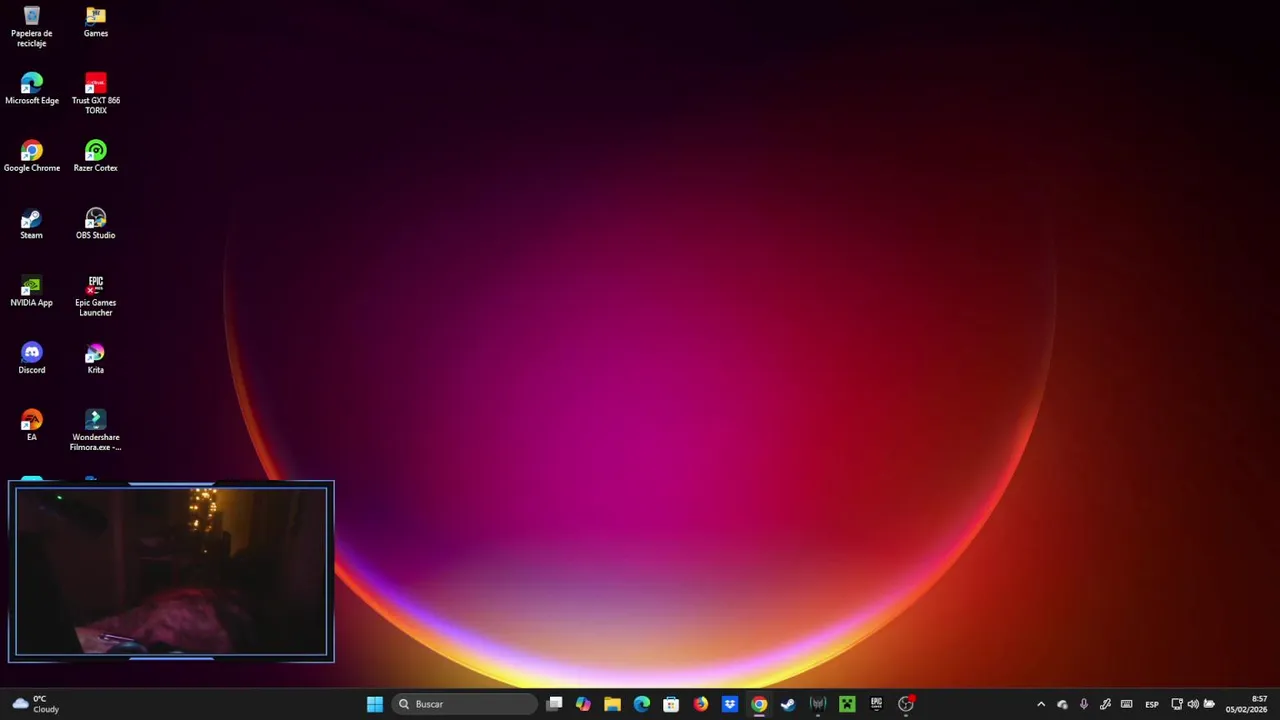Open Microsoft Edge from the taskbar

(642, 704)
